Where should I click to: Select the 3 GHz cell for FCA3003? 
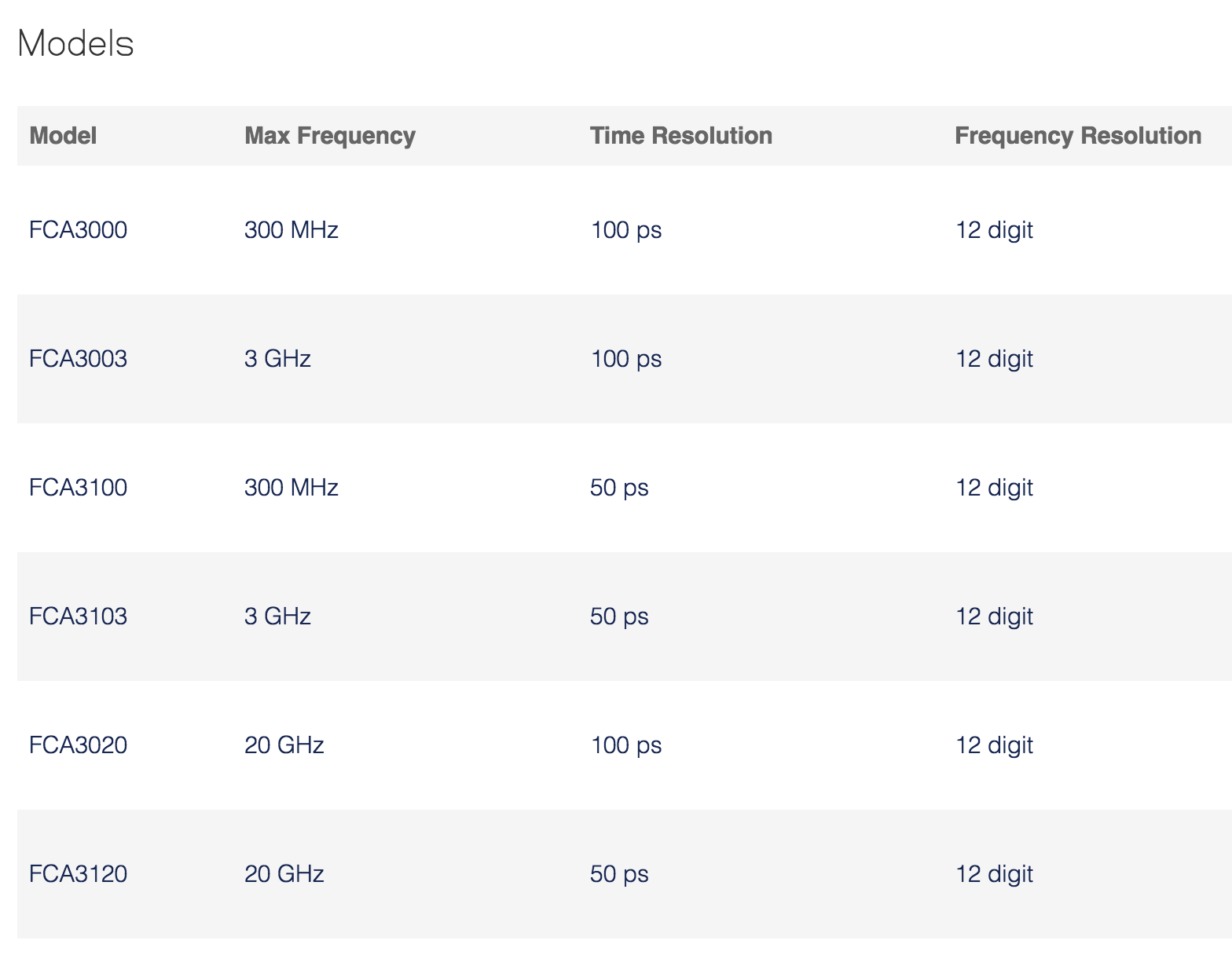(x=277, y=359)
